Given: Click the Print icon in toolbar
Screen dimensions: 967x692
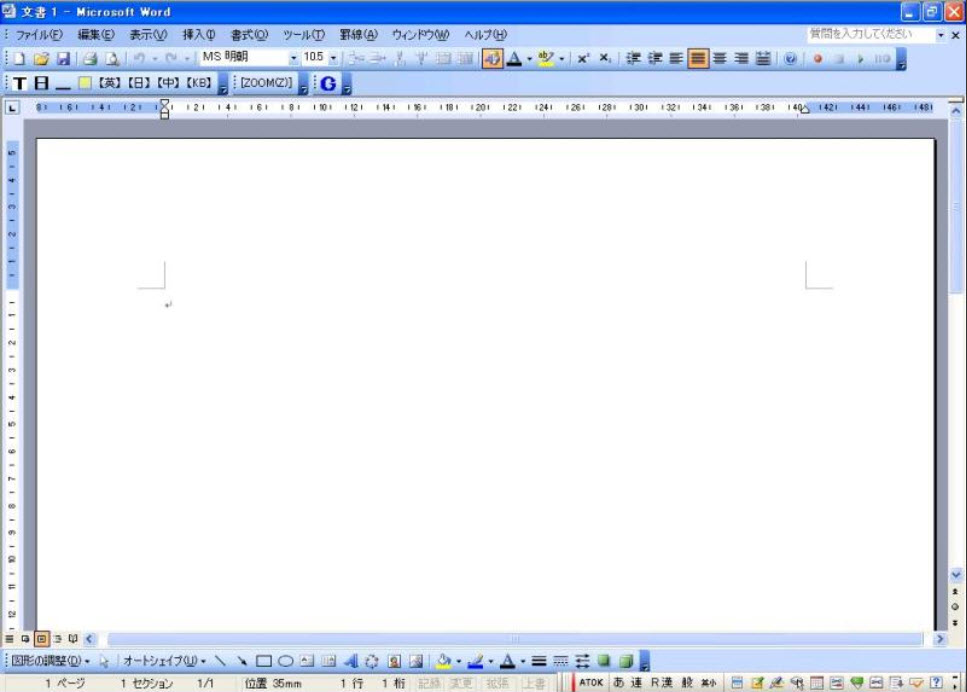Looking at the screenshot, I should pyautogui.click(x=91, y=59).
